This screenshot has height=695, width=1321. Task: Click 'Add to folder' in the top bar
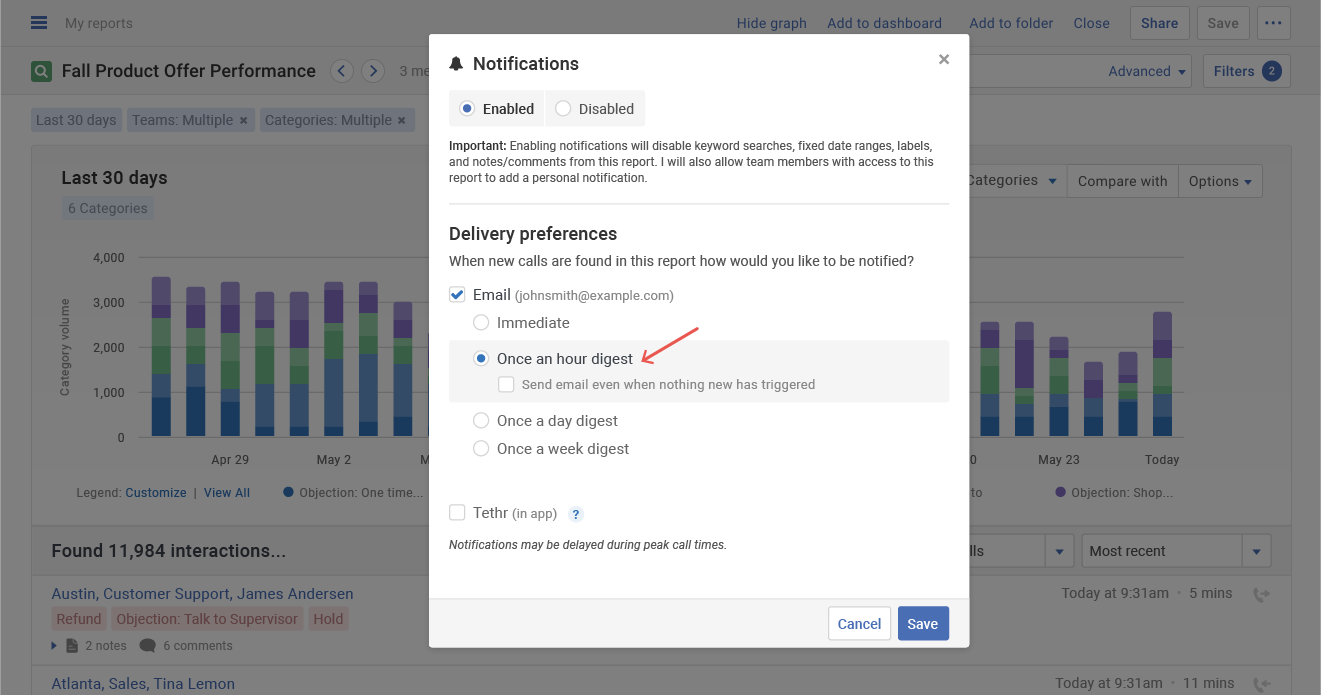pos(1011,22)
